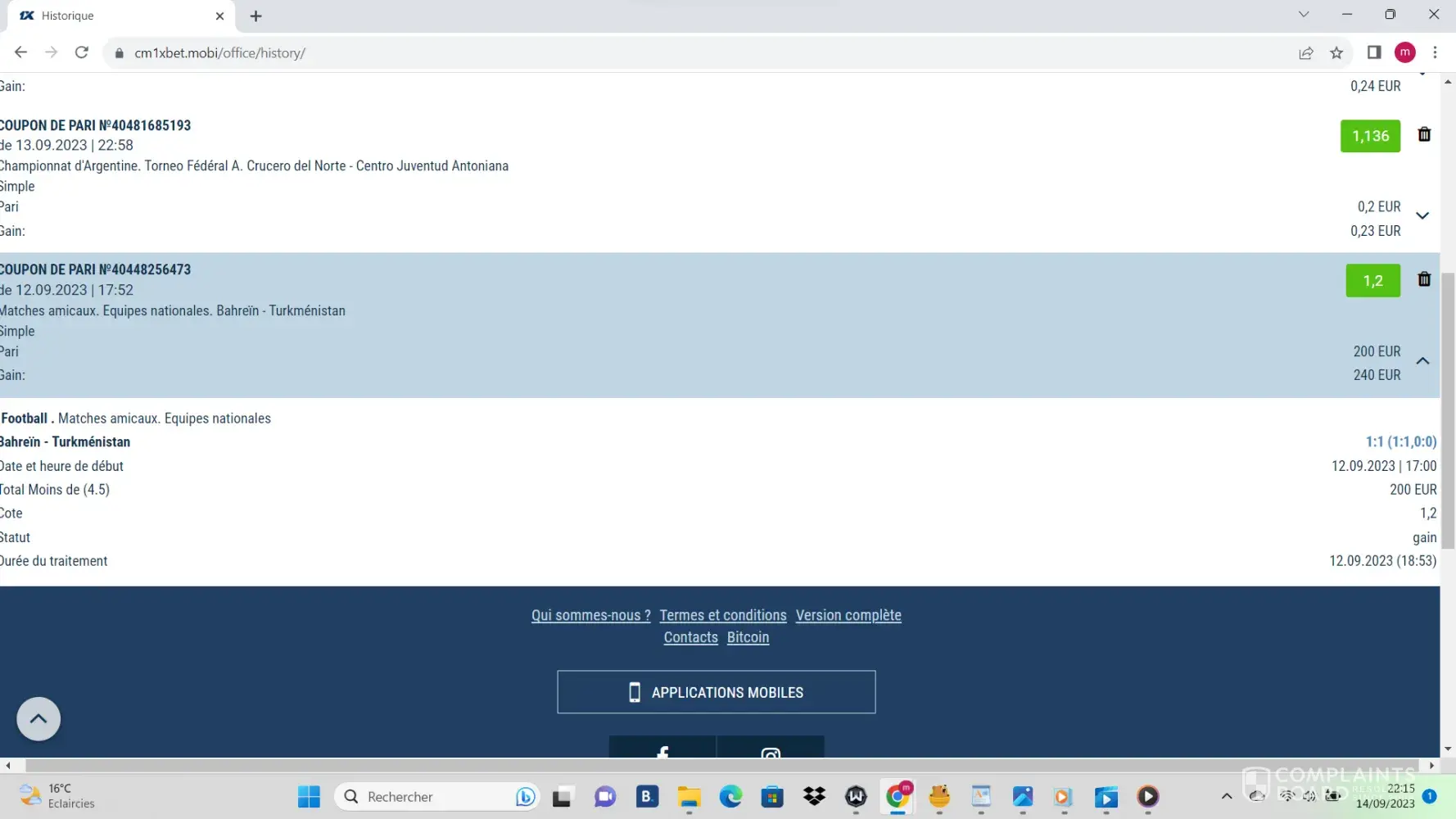
Task: Click the green 1,136 odds badge
Action: 1370,136
